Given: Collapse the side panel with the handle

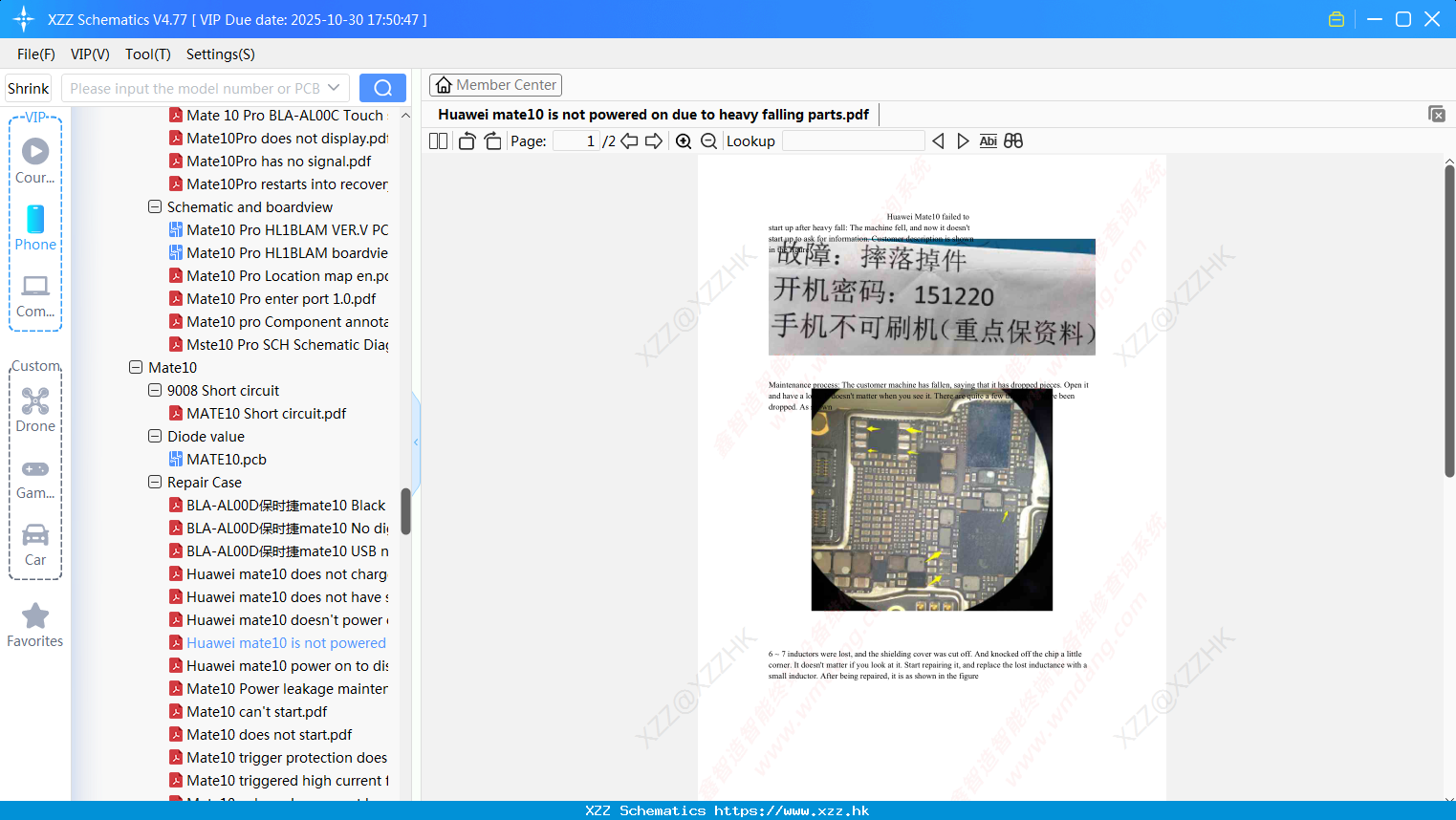Looking at the screenshot, I should (416, 442).
